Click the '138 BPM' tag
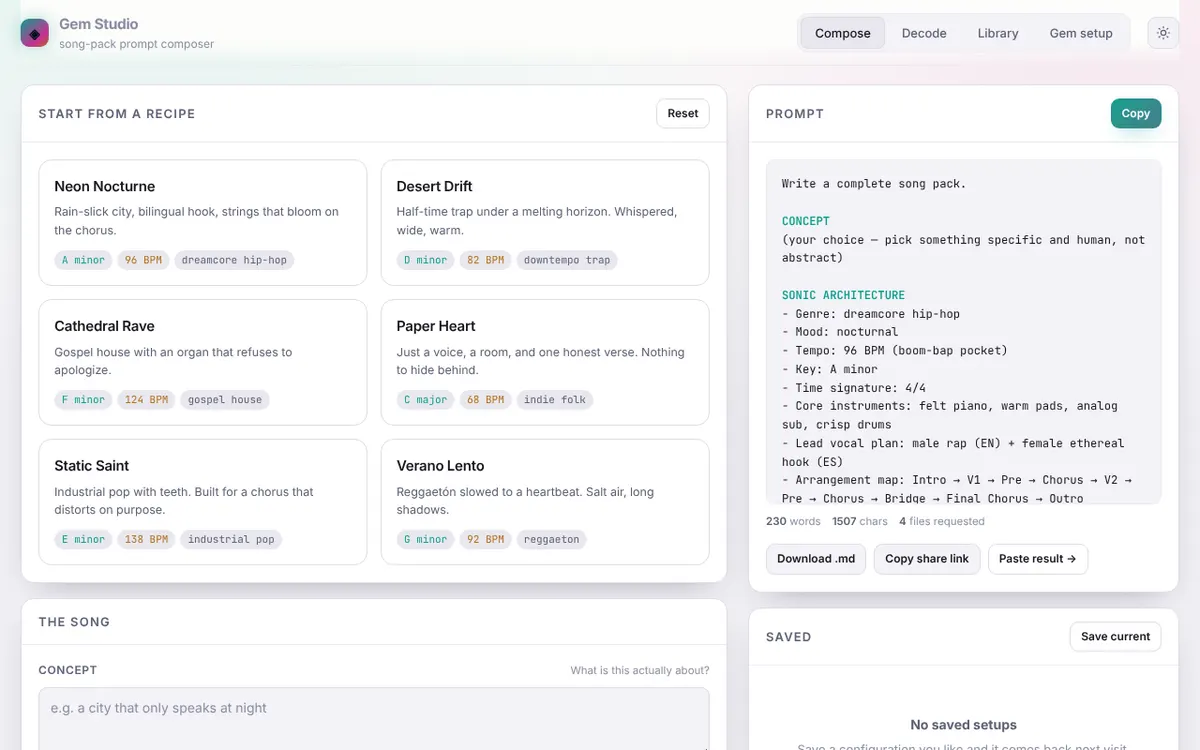This screenshot has width=1200, height=750. pos(146,539)
